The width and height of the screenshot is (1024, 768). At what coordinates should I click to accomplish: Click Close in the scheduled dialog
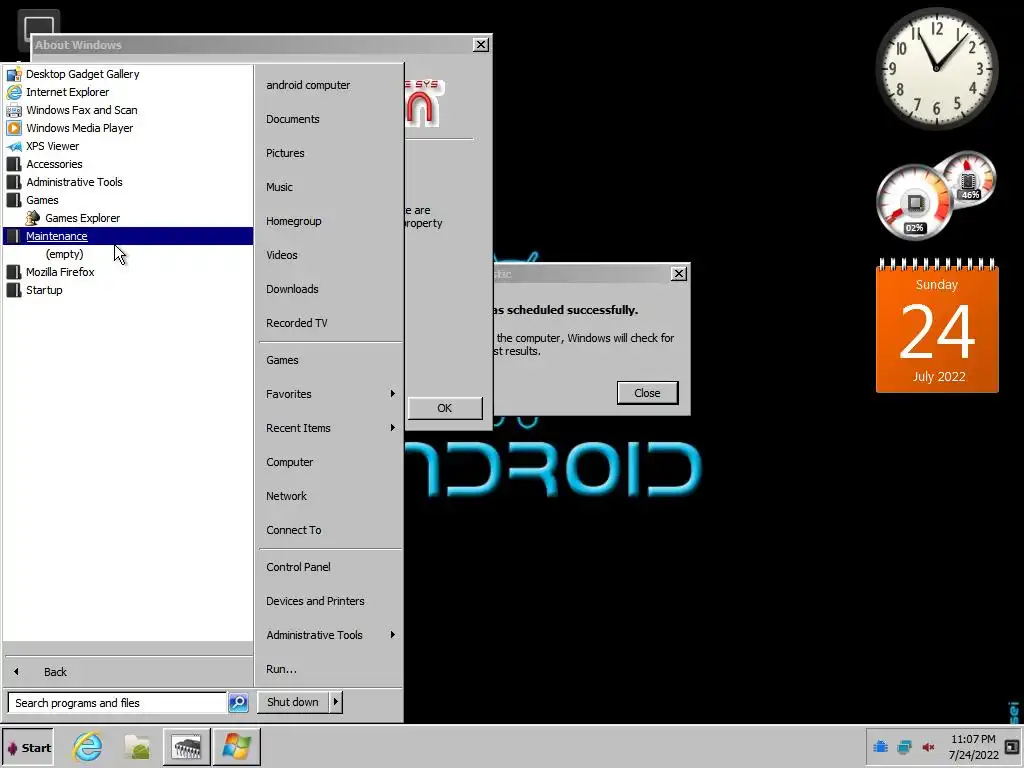click(647, 392)
